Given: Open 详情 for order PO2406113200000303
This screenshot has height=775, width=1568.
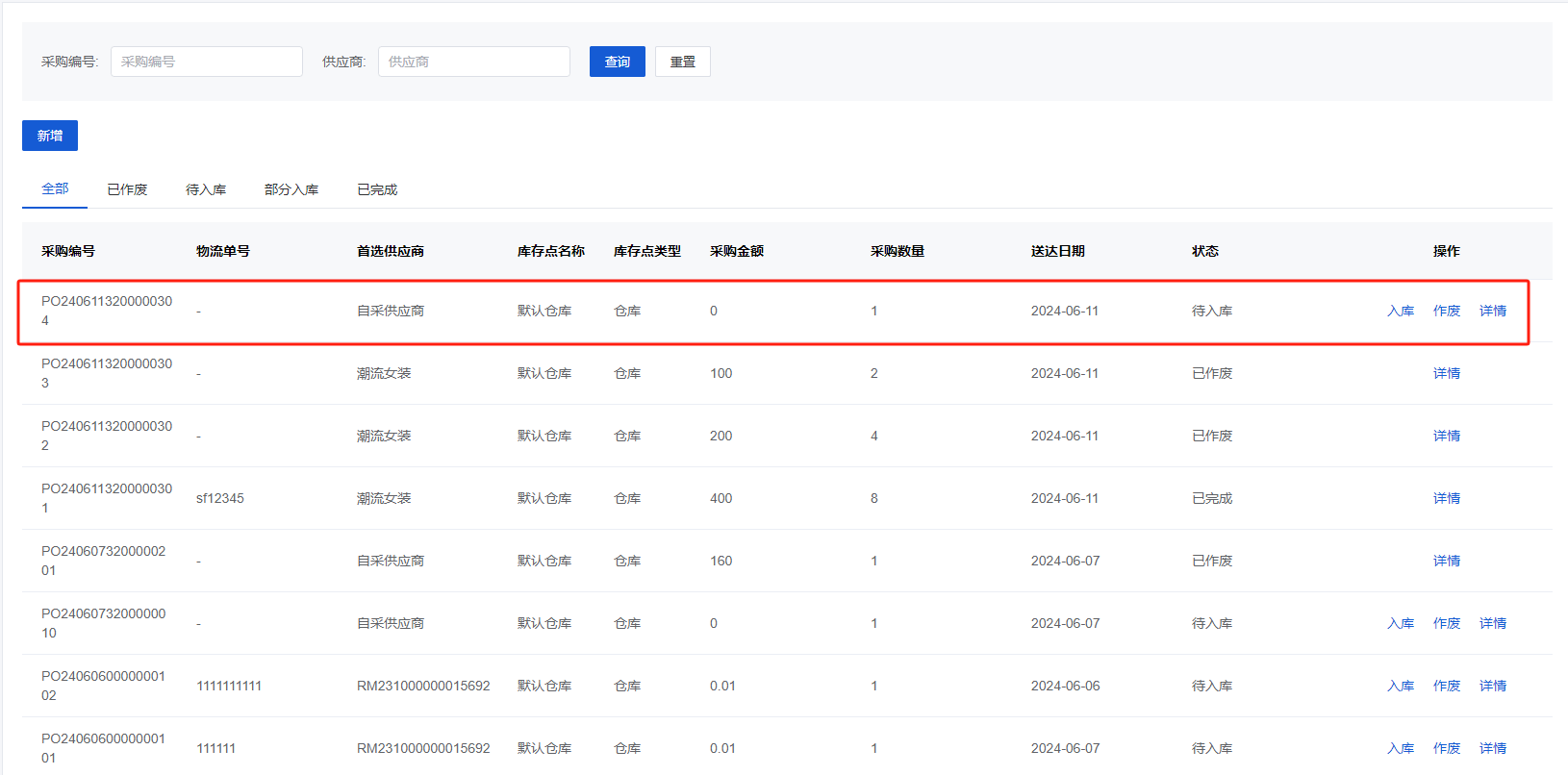Looking at the screenshot, I should 1447,373.
